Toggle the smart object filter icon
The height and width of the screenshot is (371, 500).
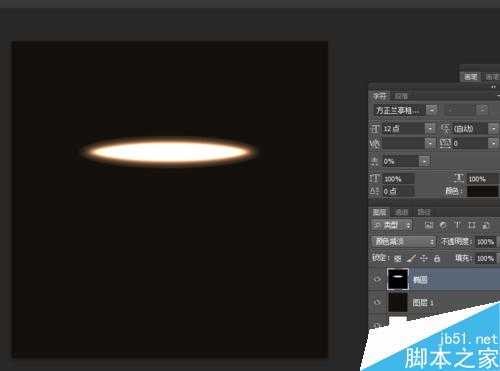pos(486,226)
